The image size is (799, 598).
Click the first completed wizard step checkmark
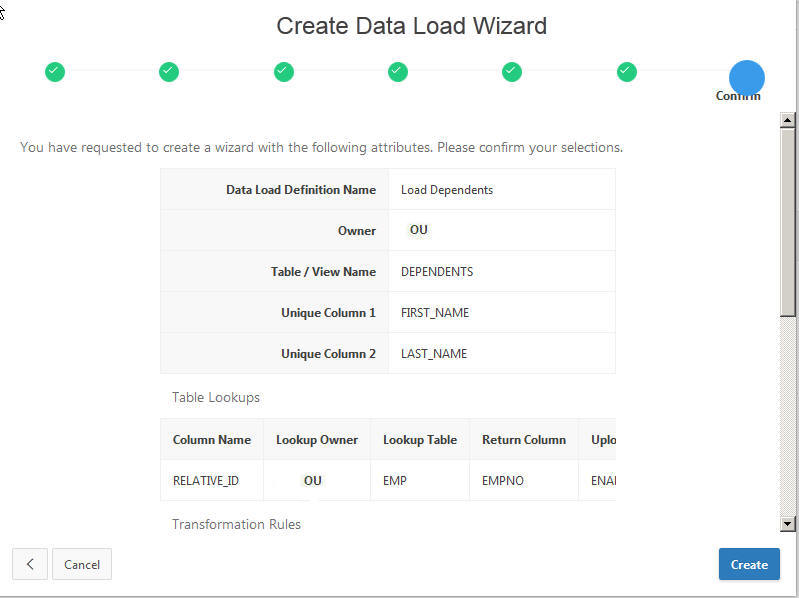(x=55, y=71)
